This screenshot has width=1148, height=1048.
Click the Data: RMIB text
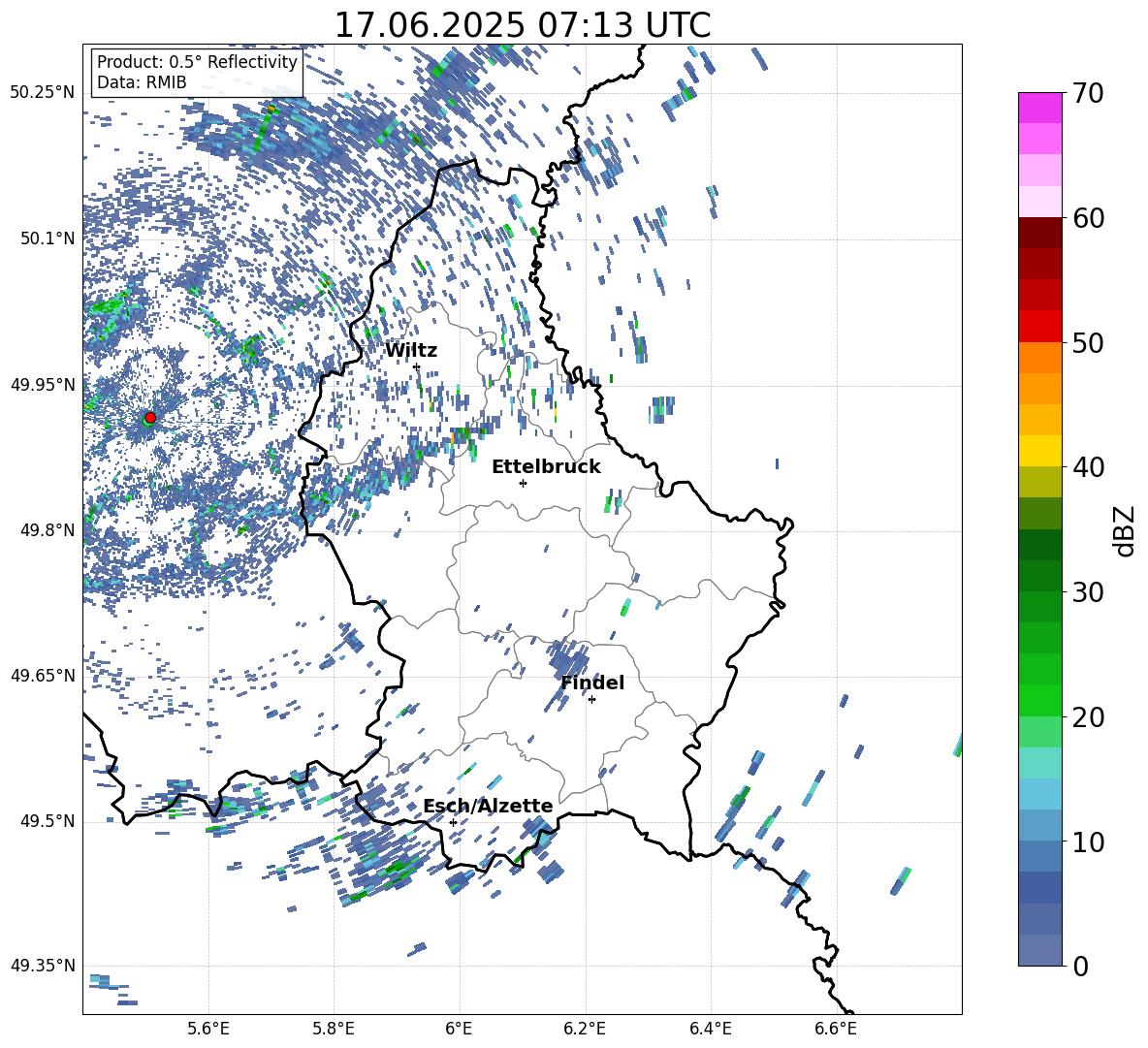(x=142, y=82)
